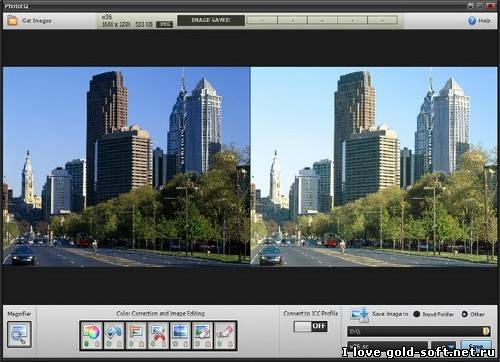Select the third image editing tool icon
Viewport: 500px width, 362px height.
tap(136, 335)
